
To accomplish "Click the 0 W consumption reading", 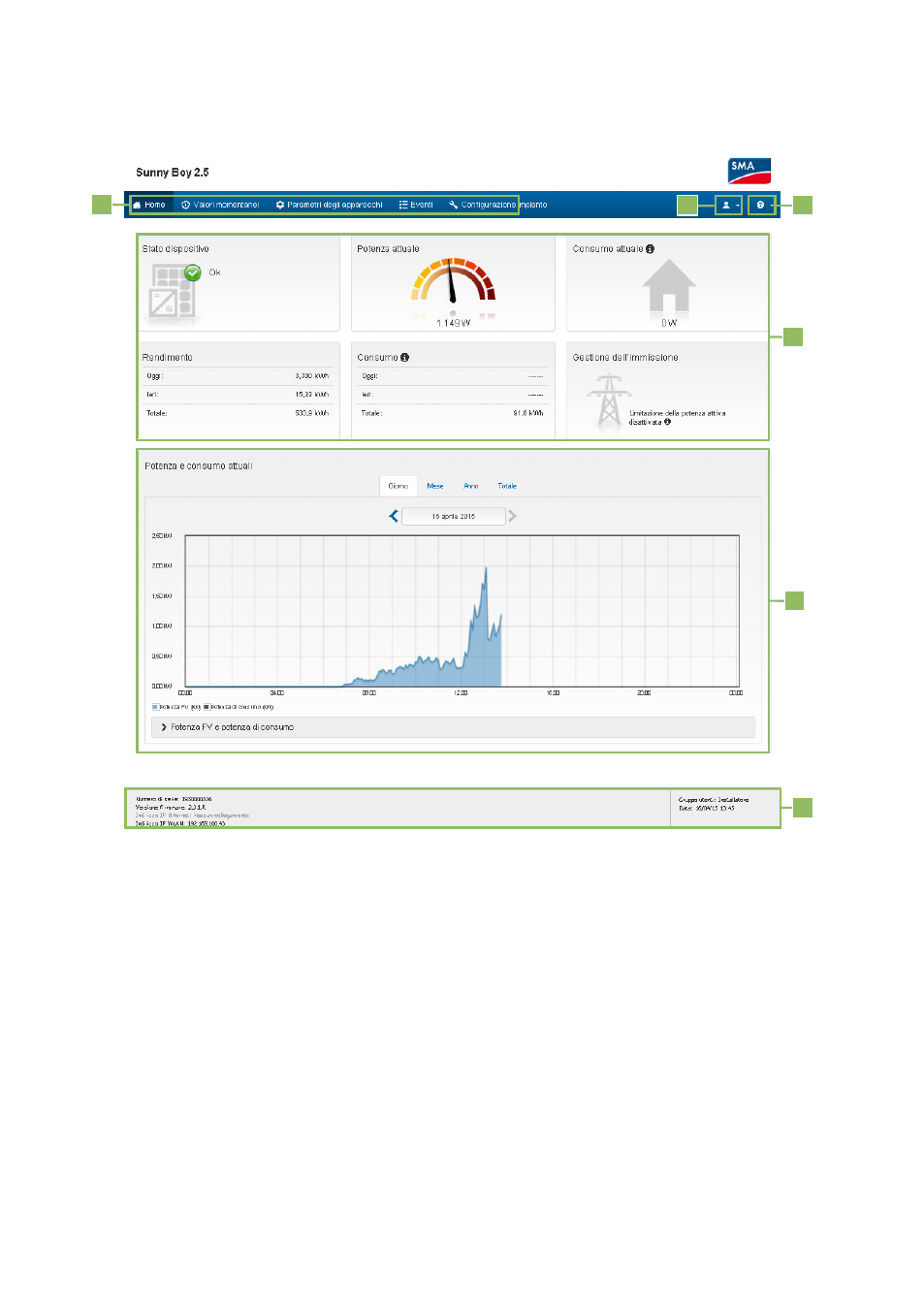I will click(669, 323).
